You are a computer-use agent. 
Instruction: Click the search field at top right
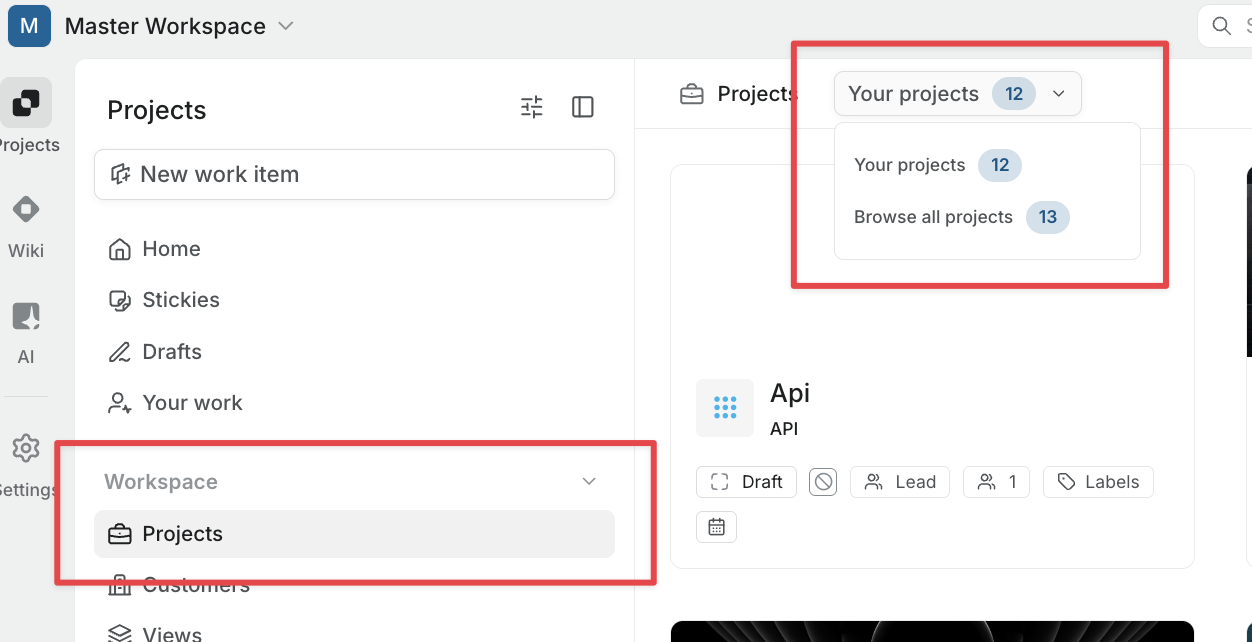click(x=1225, y=26)
